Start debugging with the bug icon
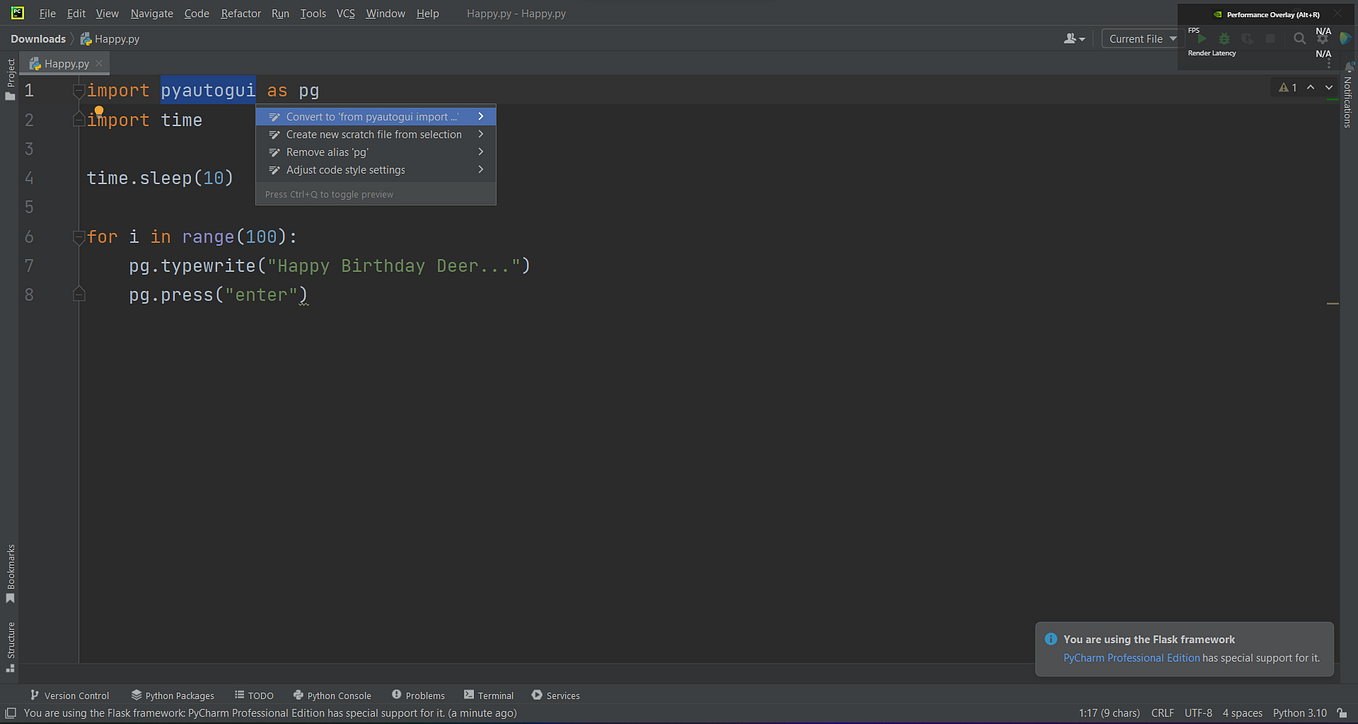The height and width of the screenshot is (724, 1358). (1224, 39)
